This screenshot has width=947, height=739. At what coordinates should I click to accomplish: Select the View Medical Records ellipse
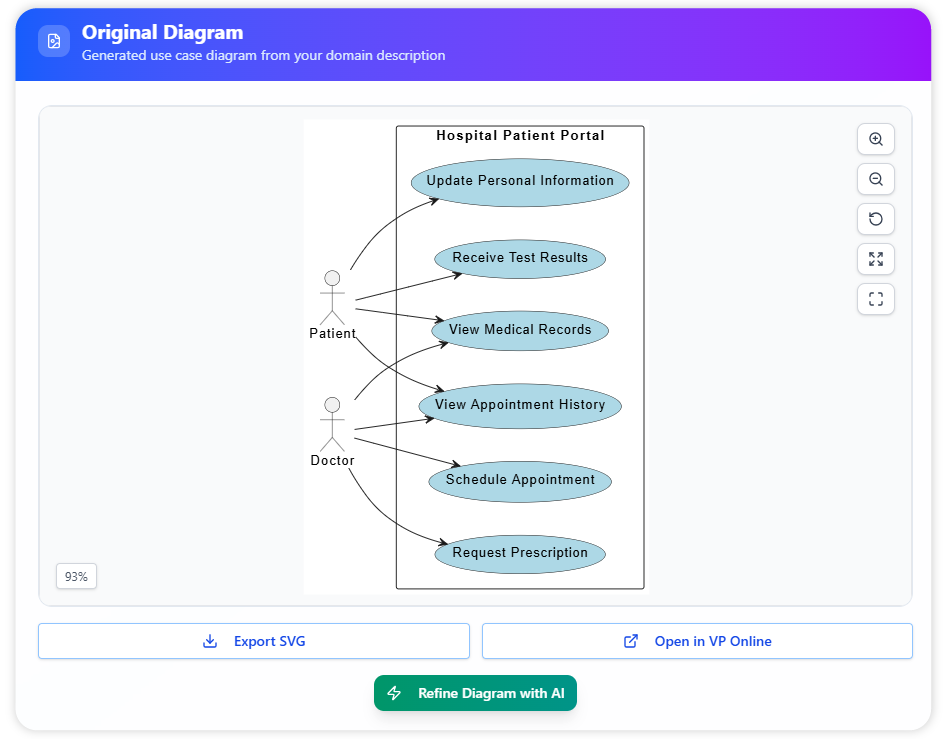point(520,330)
